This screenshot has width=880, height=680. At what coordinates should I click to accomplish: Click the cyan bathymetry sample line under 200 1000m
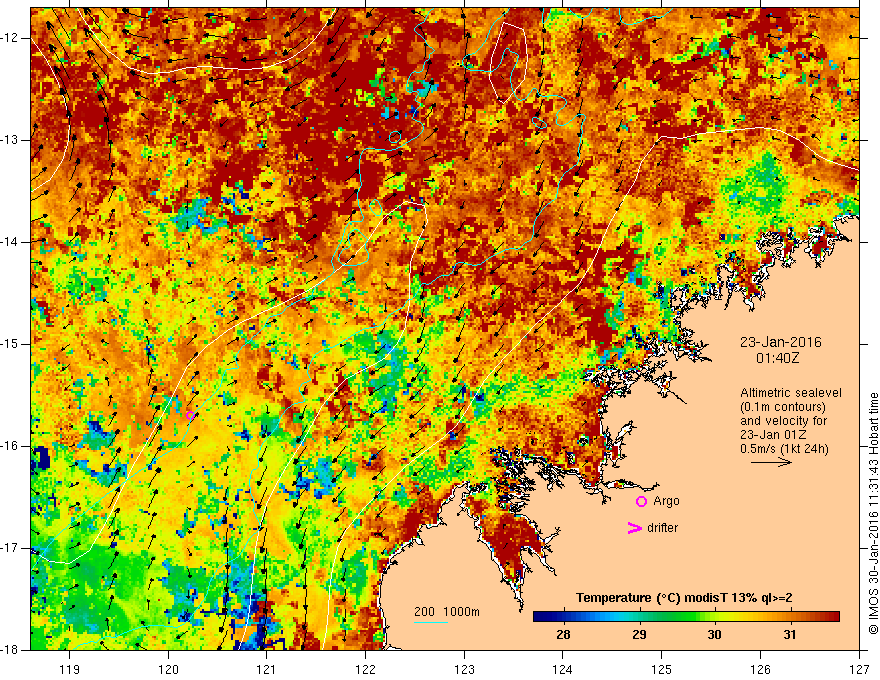pos(431,622)
